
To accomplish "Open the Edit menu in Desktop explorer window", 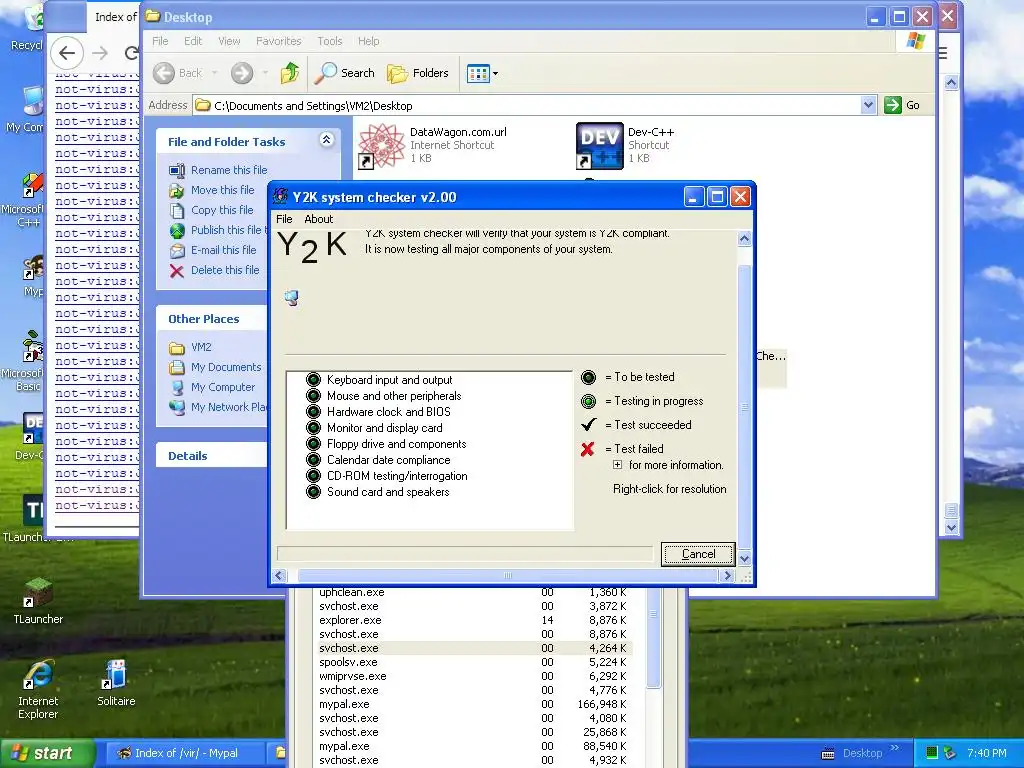I will pos(193,41).
